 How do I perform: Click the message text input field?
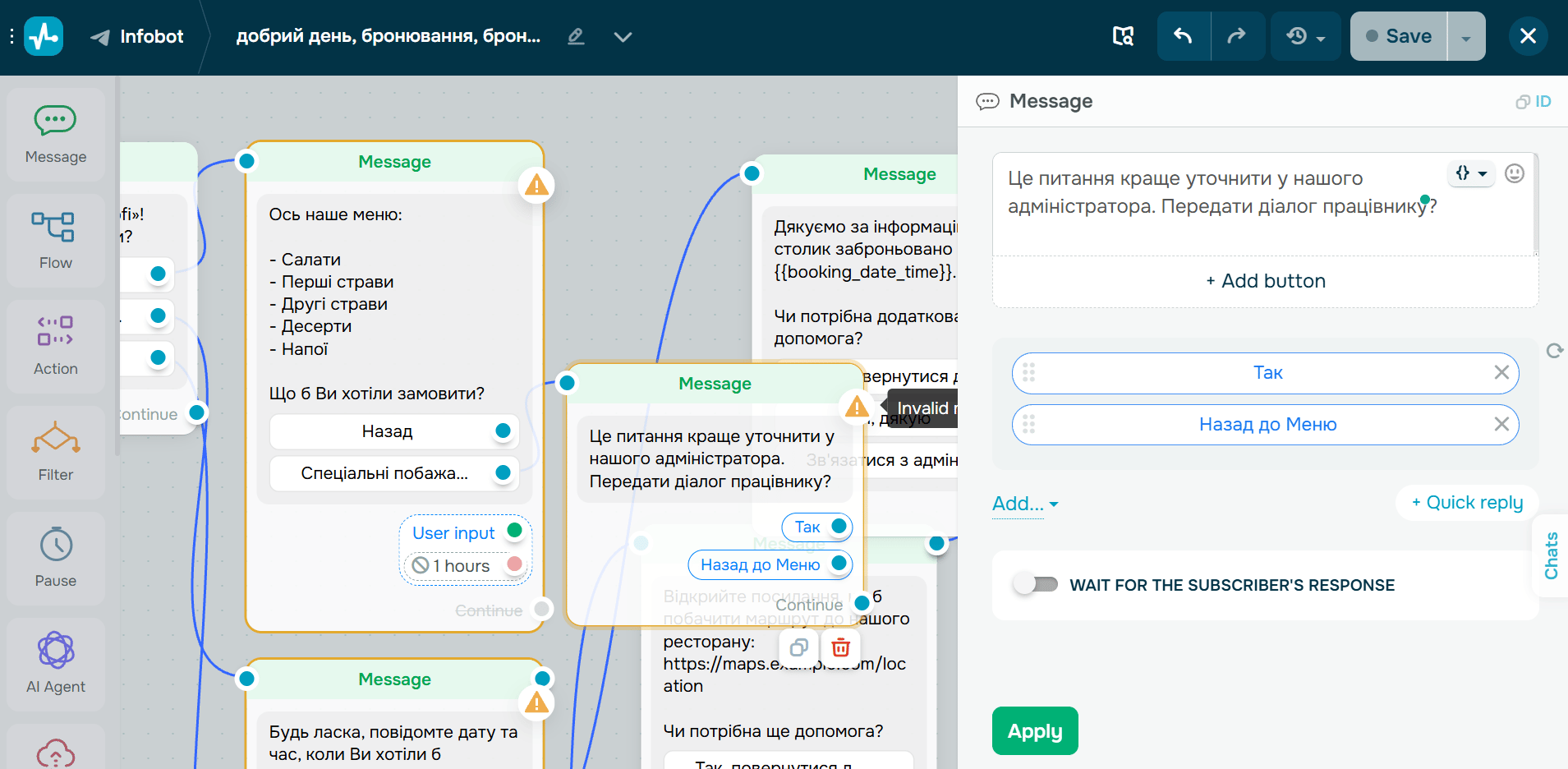point(1266,205)
